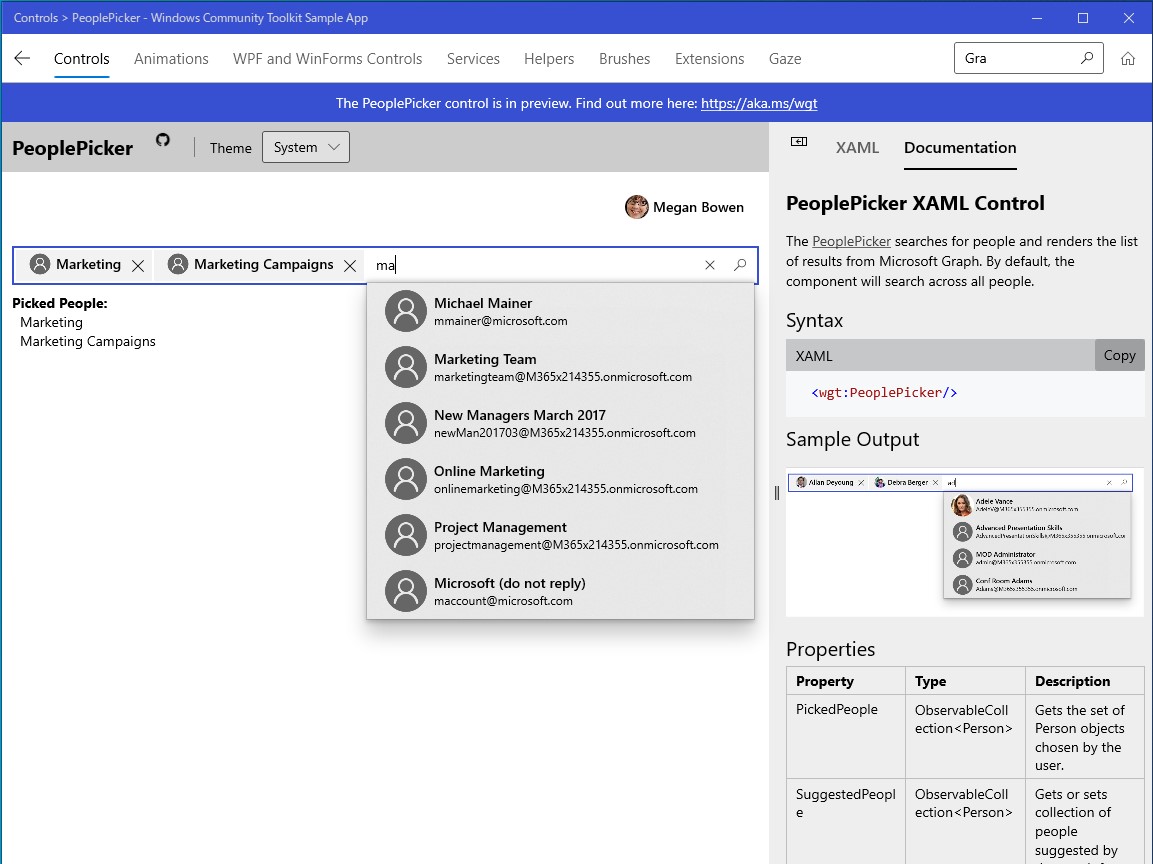Open the Extensions tab

tap(710, 59)
